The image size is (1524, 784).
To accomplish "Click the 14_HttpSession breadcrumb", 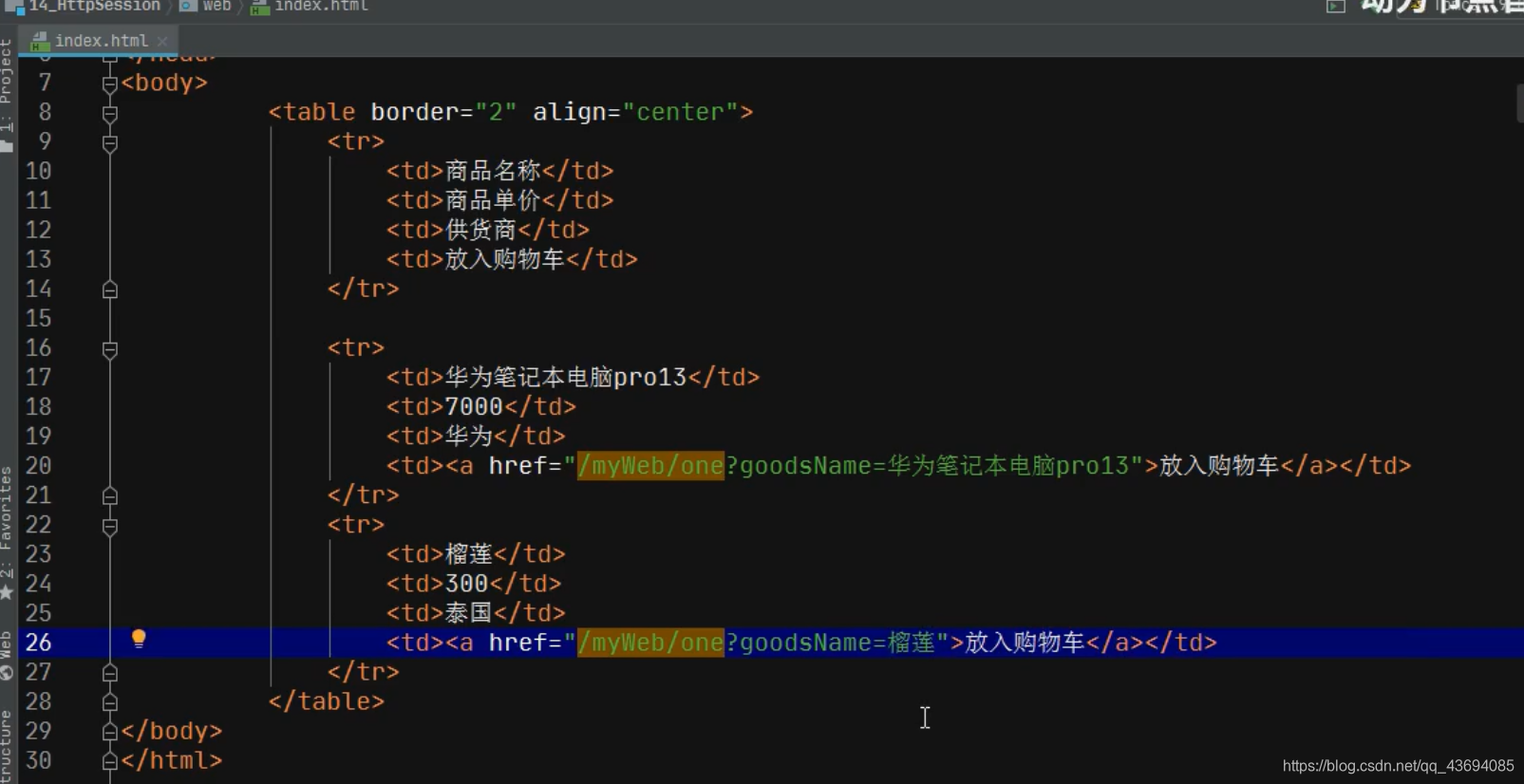I will (94, 6).
